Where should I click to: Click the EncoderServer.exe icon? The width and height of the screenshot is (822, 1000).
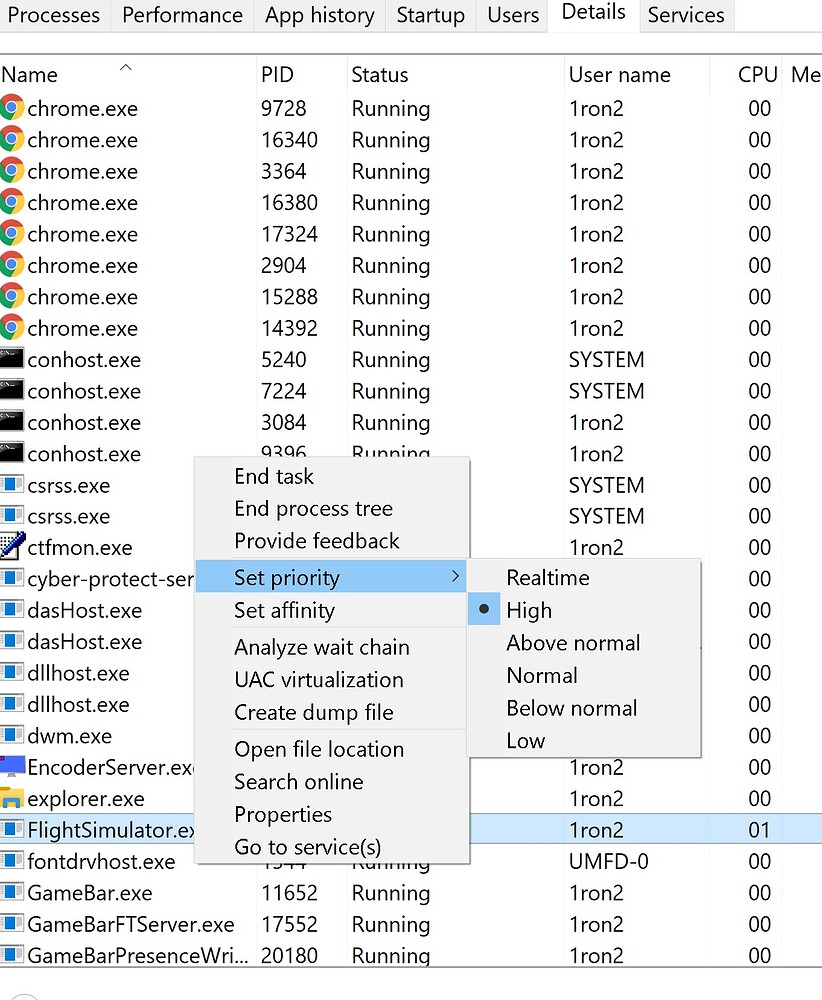coord(12,767)
